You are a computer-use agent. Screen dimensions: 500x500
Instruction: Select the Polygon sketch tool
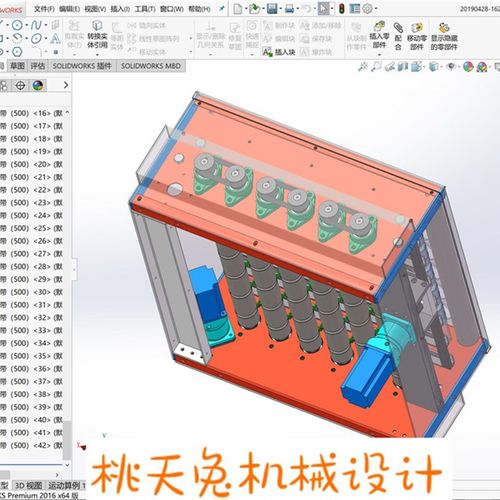17,52
